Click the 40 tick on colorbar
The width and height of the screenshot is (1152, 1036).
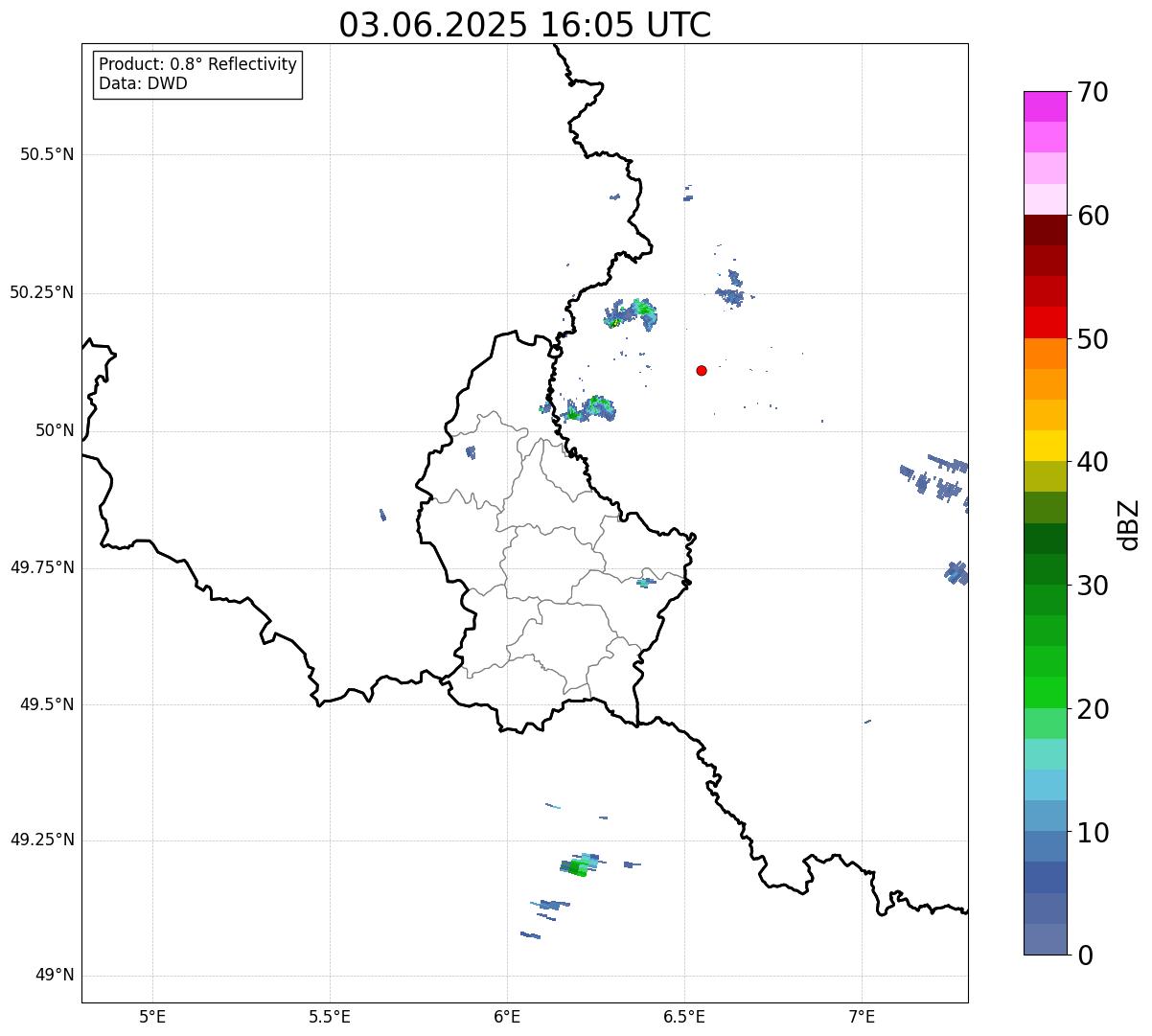coord(1093,462)
